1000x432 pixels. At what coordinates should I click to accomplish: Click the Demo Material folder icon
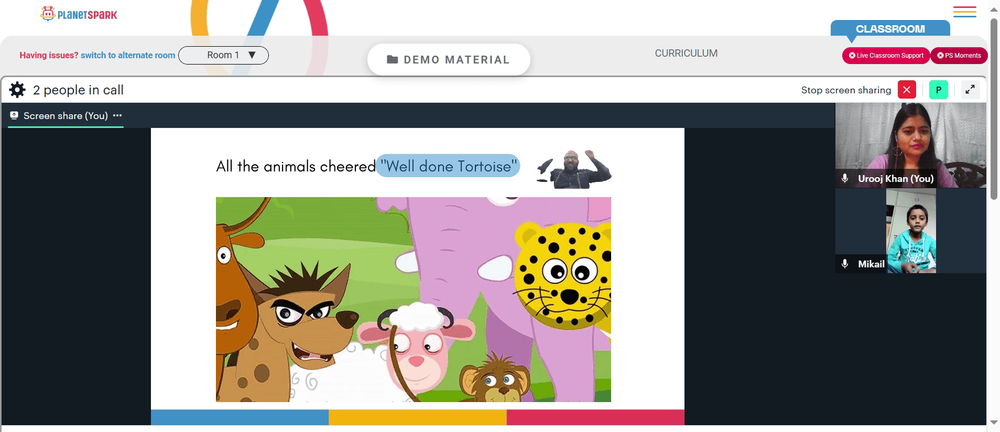tap(392, 59)
